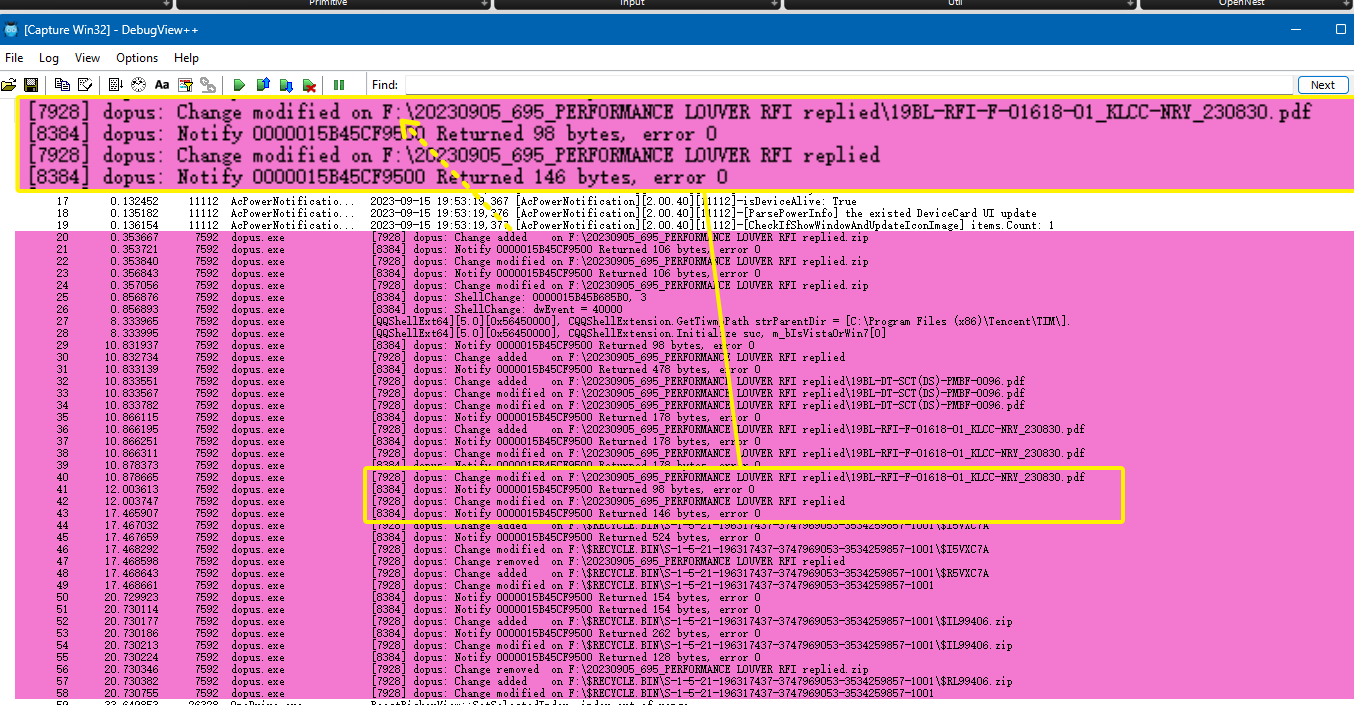The height and width of the screenshot is (705, 1354).
Task: Click the time value 0.132452
Action: click(134, 201)
